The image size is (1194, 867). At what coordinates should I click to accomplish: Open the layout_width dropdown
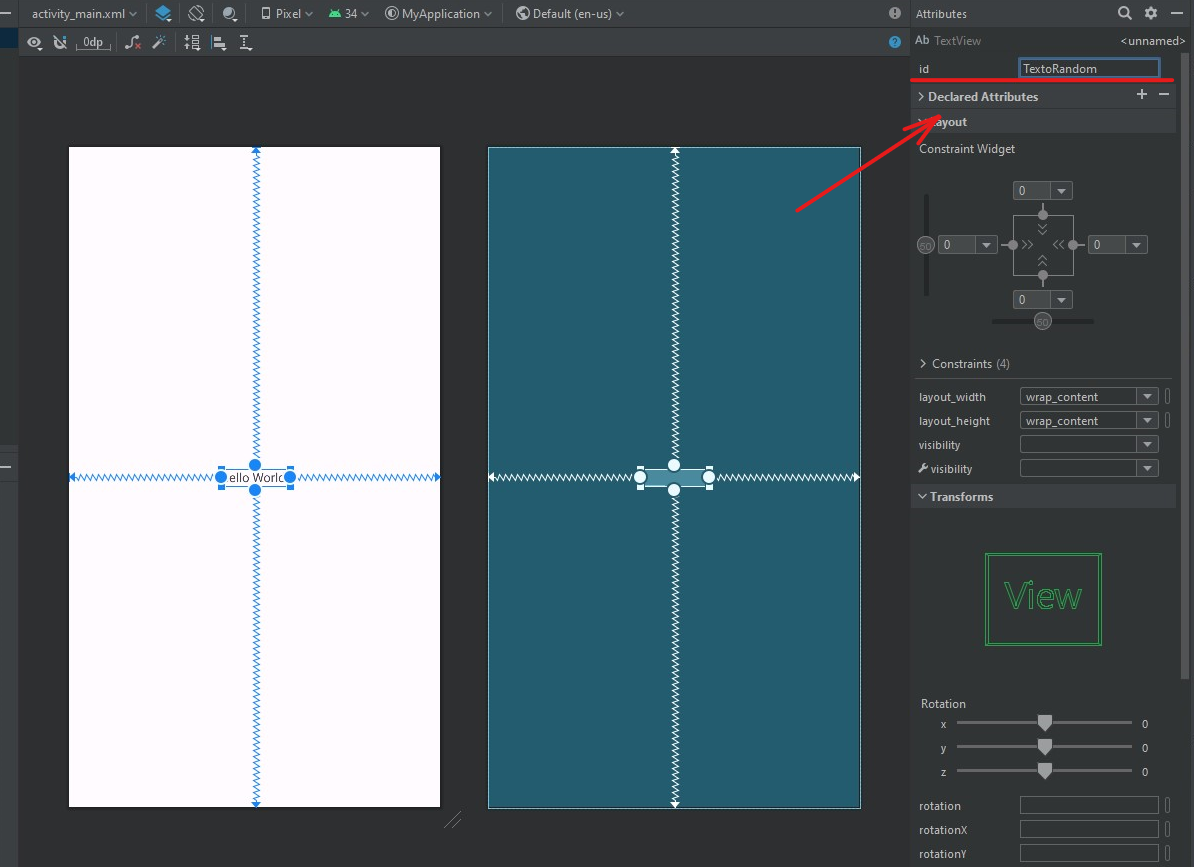[1148, 397]
